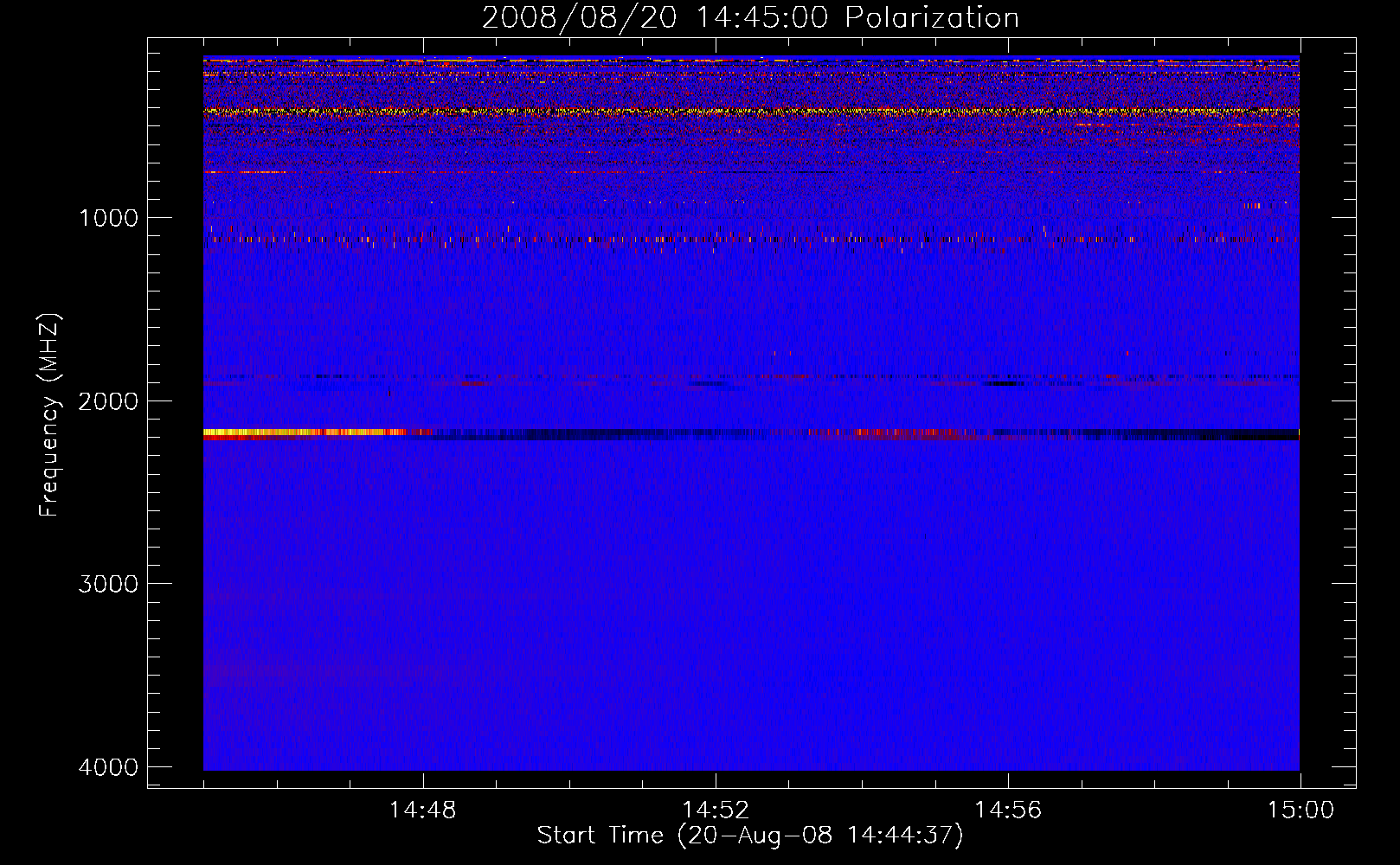Click the 'Start Time (20-Aug-08 14:44:37)' x-axis label
This screenshot has height=865, width=1400.
(750, 836)
